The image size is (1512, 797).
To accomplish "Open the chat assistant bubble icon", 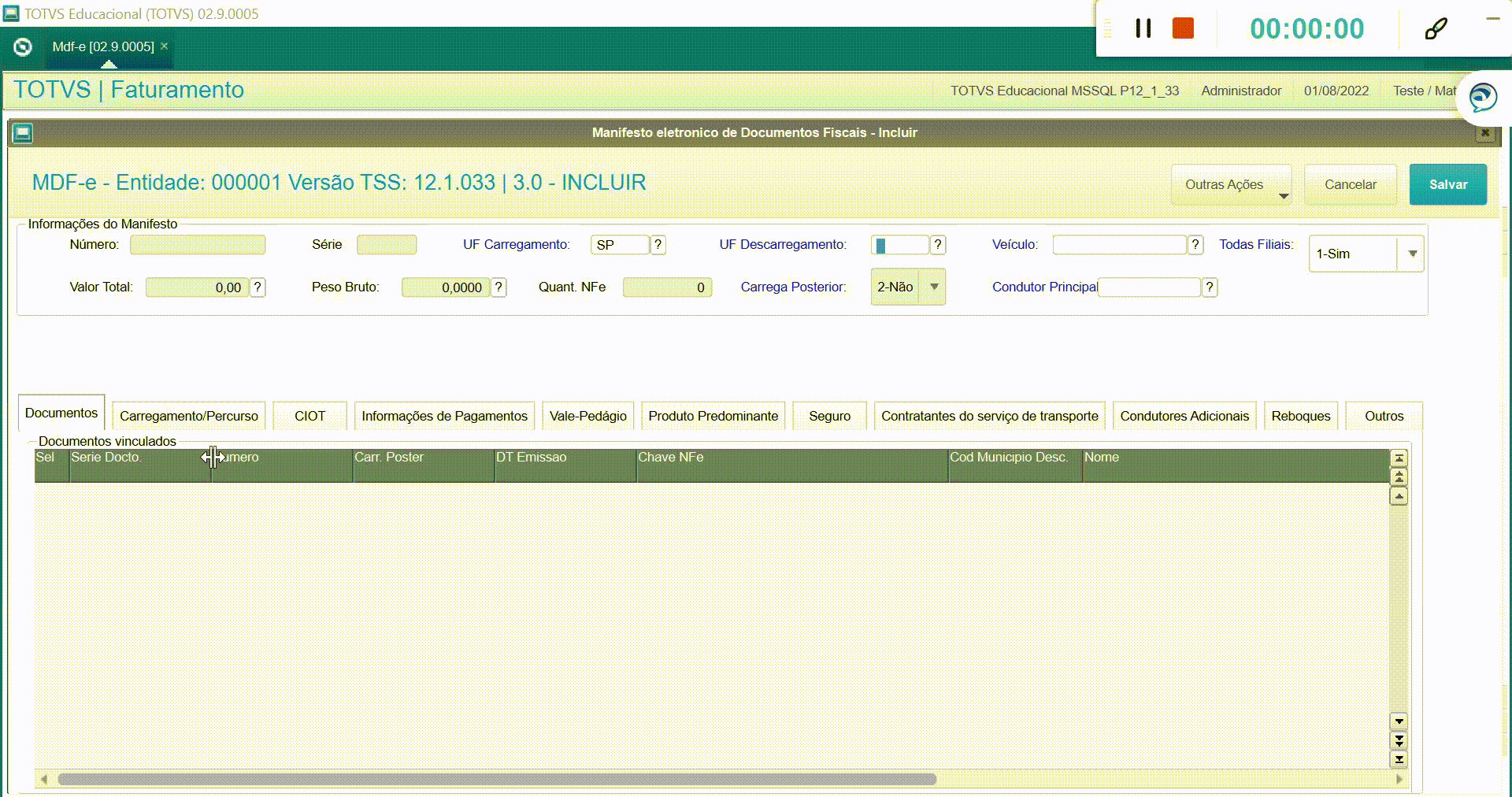I will (x=1483, y=98).
